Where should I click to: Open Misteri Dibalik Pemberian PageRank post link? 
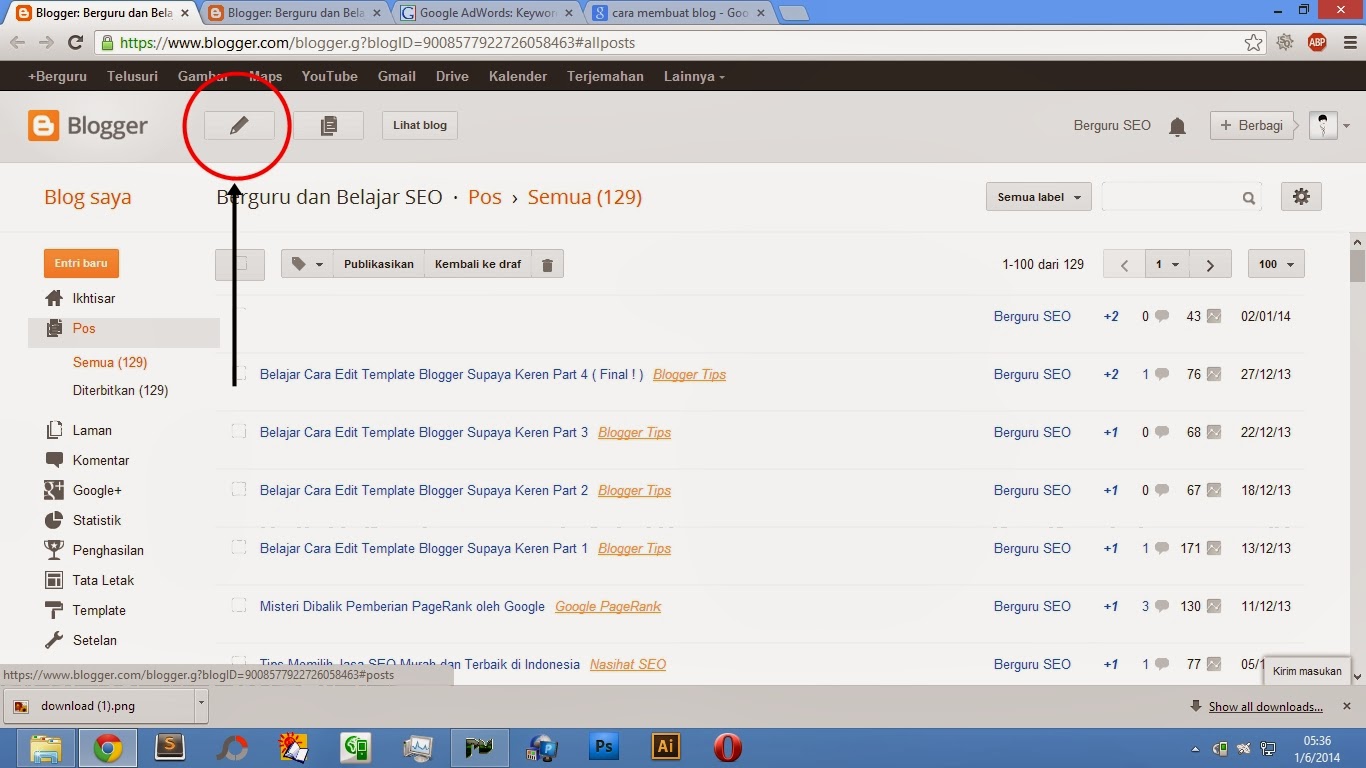click(x=402, y=606)
